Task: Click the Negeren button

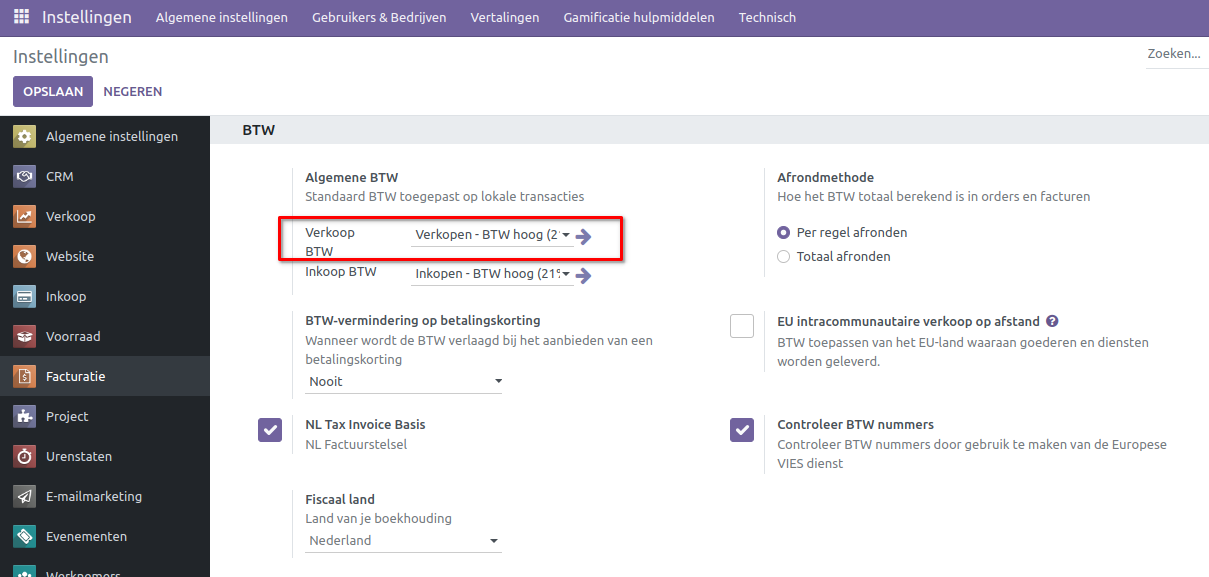Action: point(132,91)
